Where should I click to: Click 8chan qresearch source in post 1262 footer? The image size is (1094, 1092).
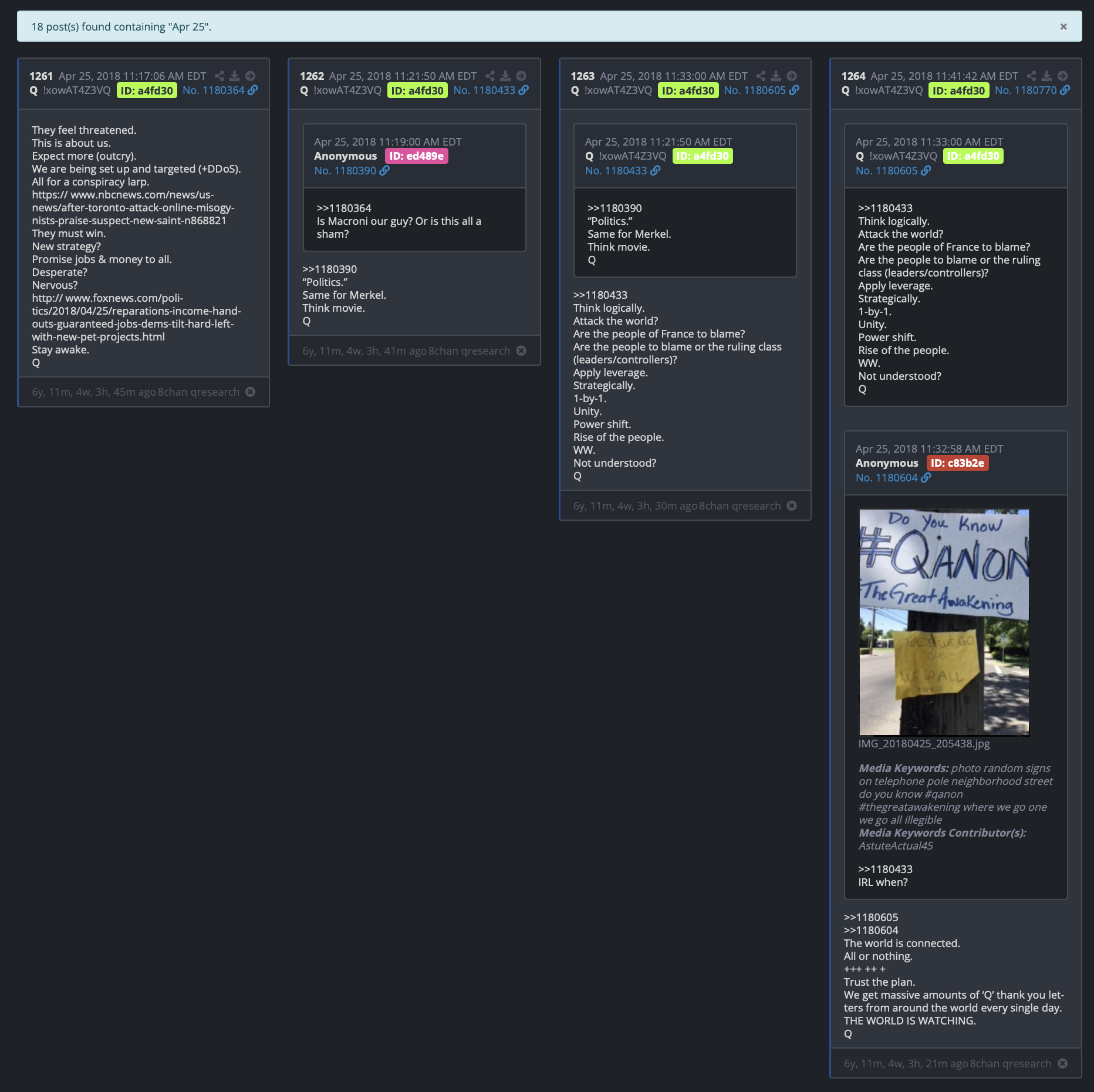tap(469, 351)
